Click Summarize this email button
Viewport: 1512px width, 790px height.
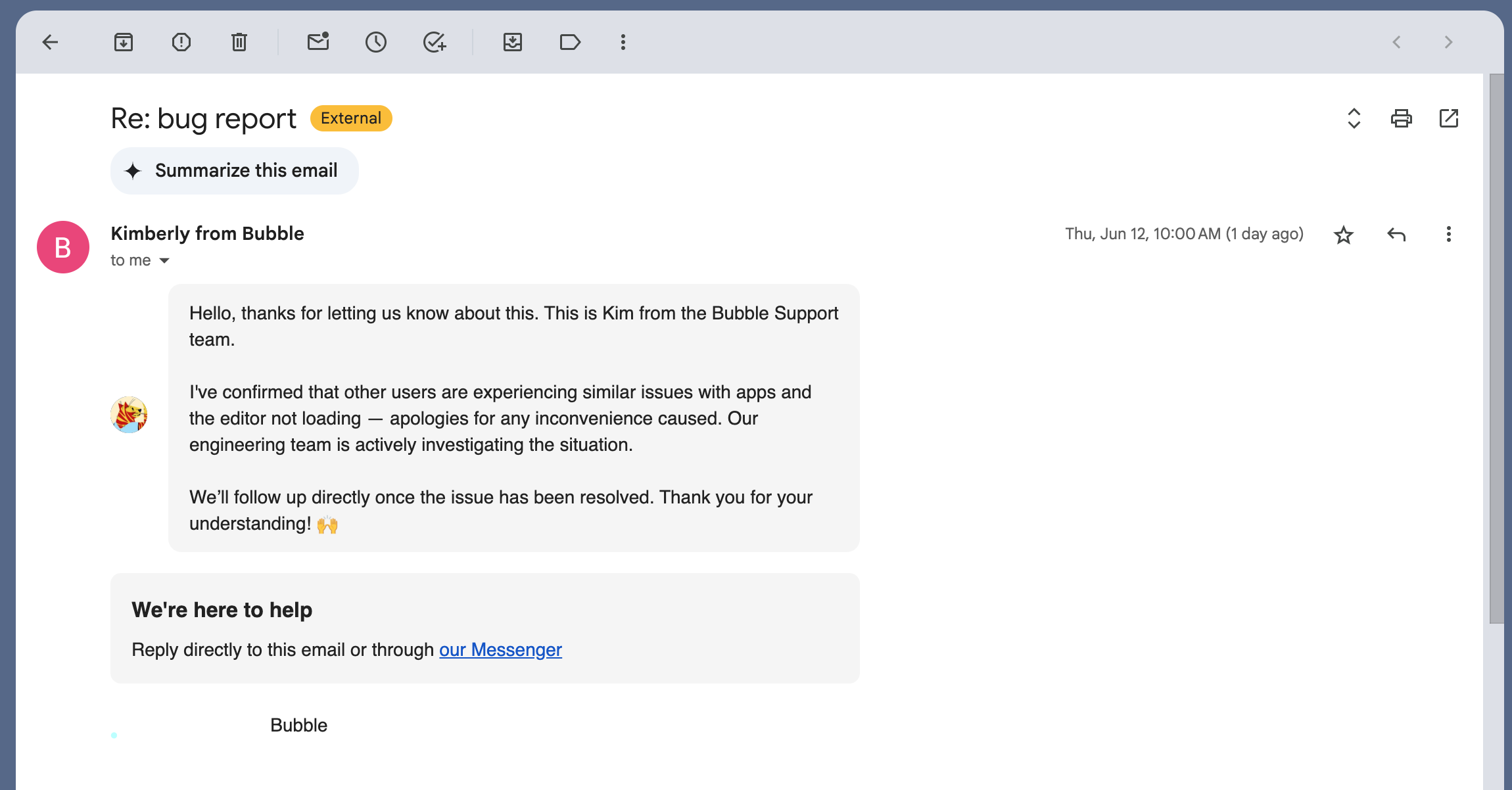click(235, 171)
